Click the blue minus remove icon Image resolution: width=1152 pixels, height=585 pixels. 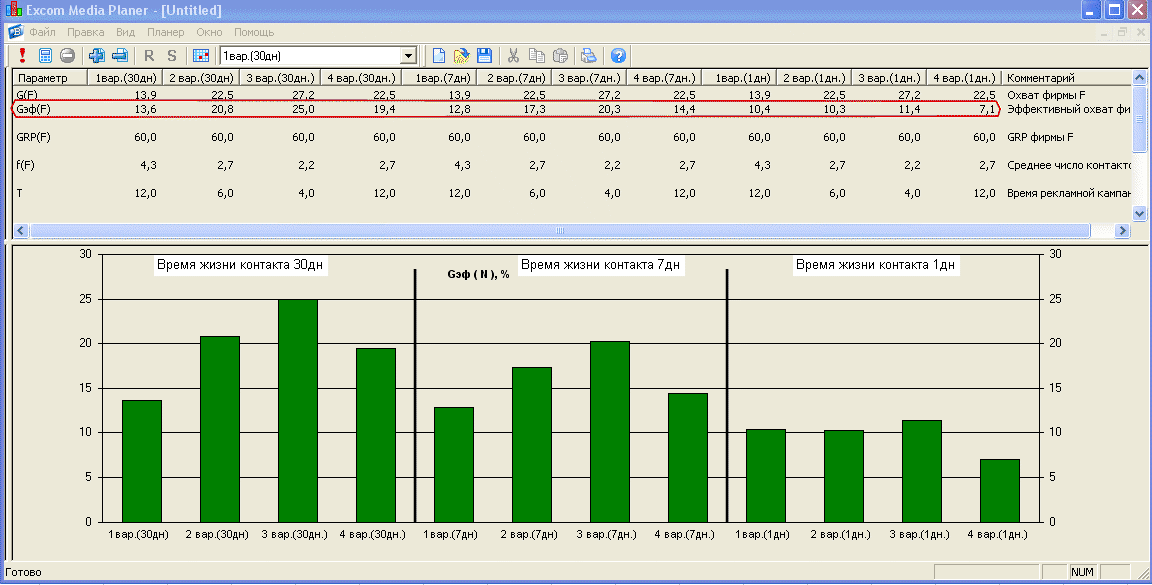[x=119, y=56]
